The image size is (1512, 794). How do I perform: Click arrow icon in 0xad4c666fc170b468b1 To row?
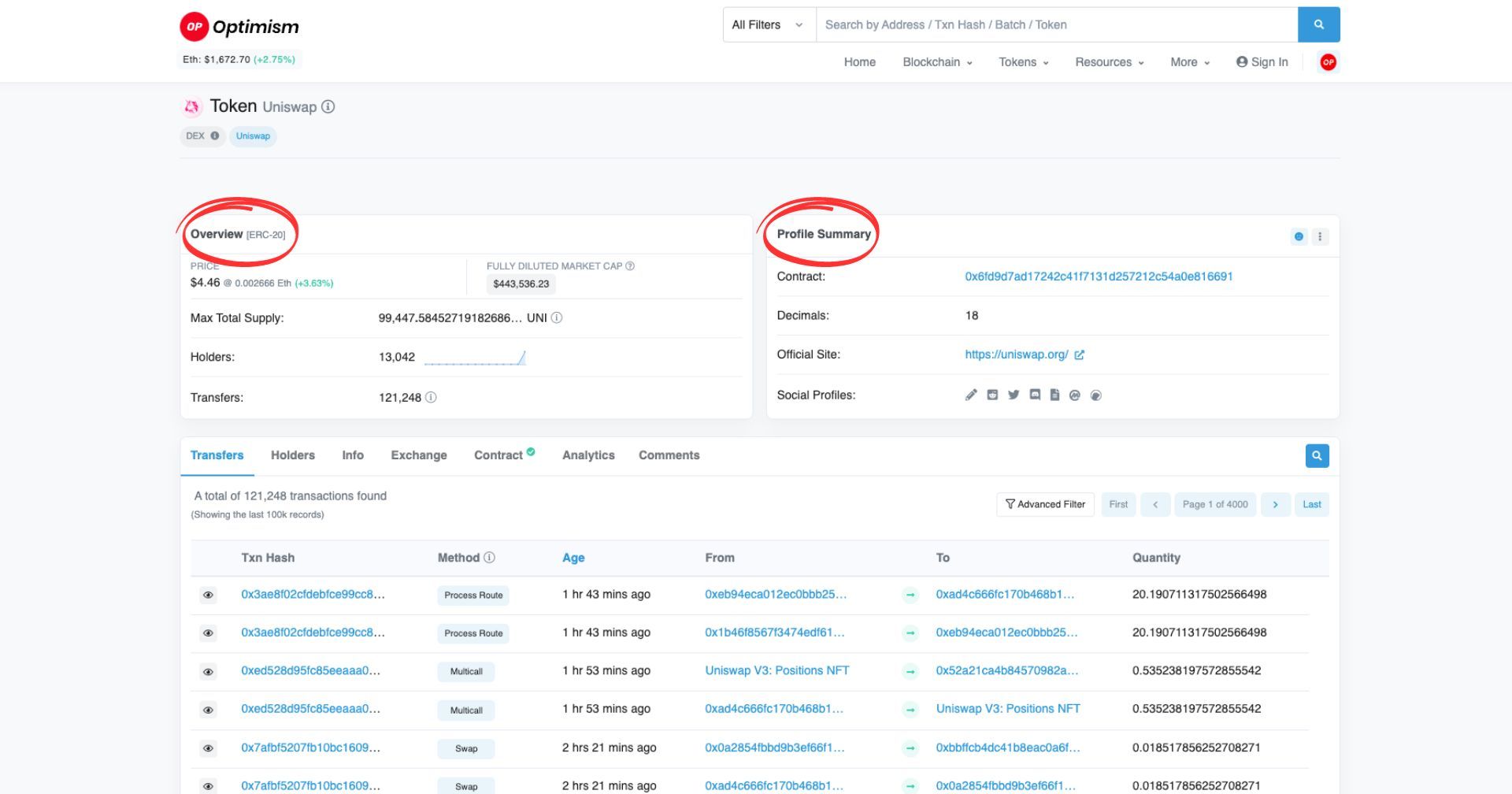tap(910, 595)
